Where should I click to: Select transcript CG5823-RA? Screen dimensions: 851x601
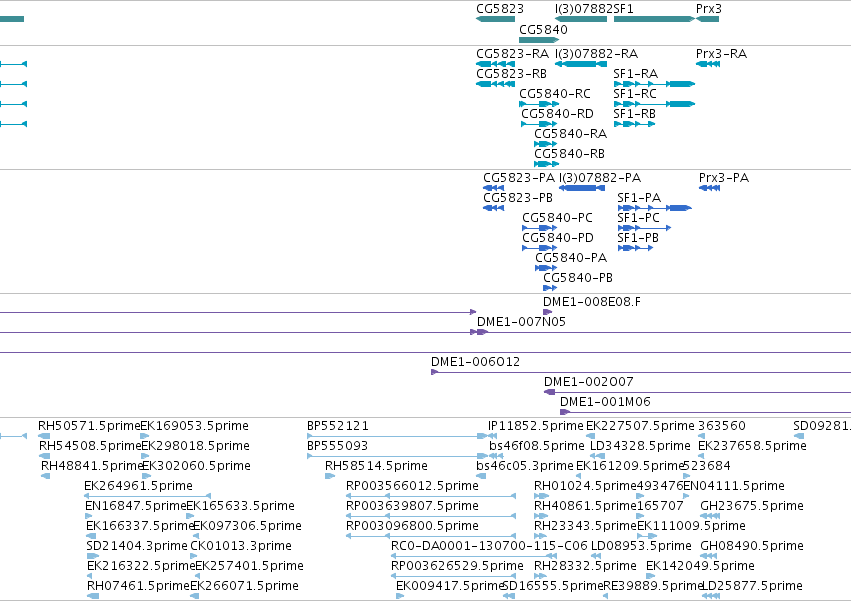pyautogui.click(x=496, y=64)
